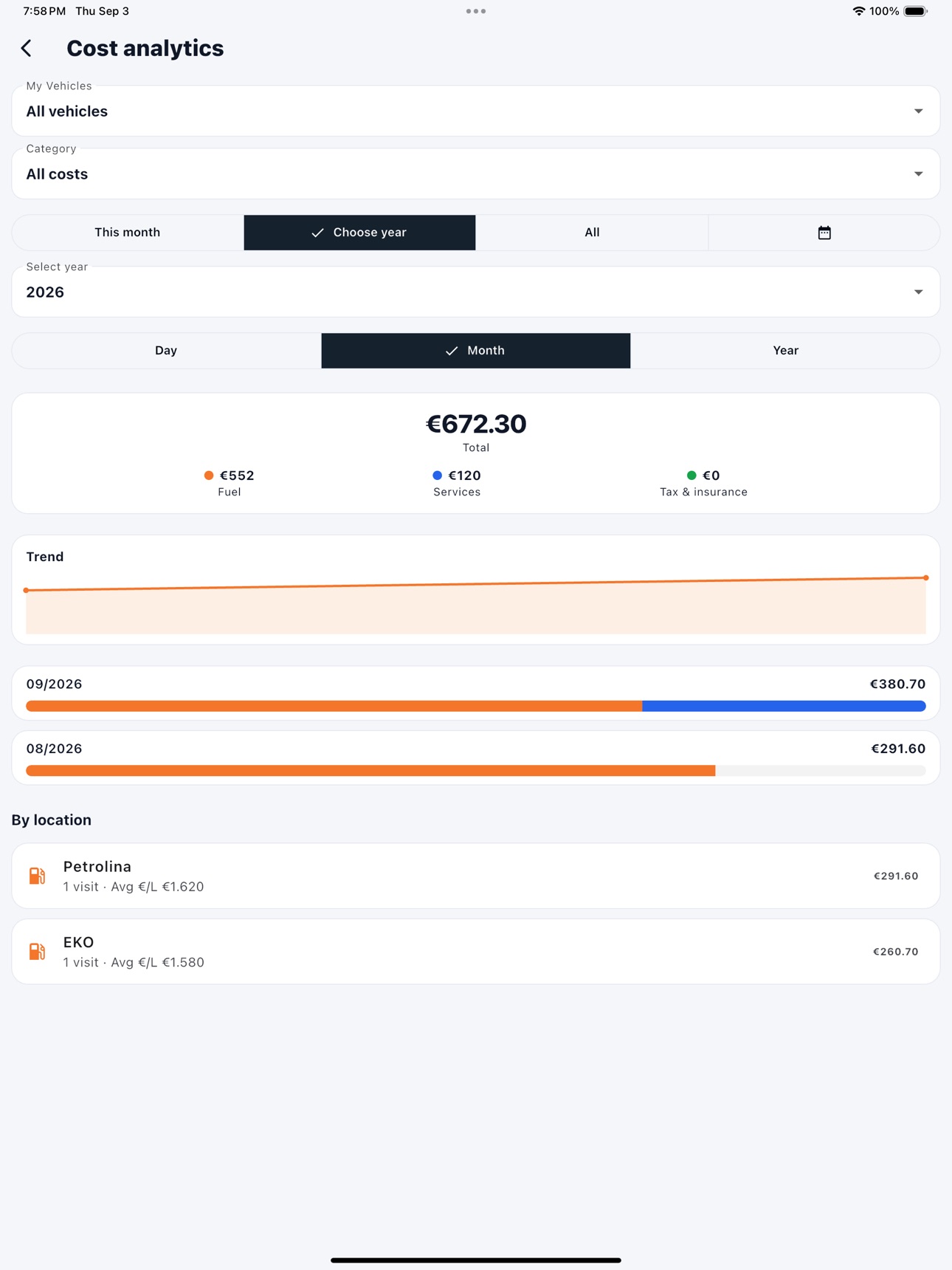Open the 09/2026 monthly cost card
Viewport: 952px width, 1270px height.
476,693
